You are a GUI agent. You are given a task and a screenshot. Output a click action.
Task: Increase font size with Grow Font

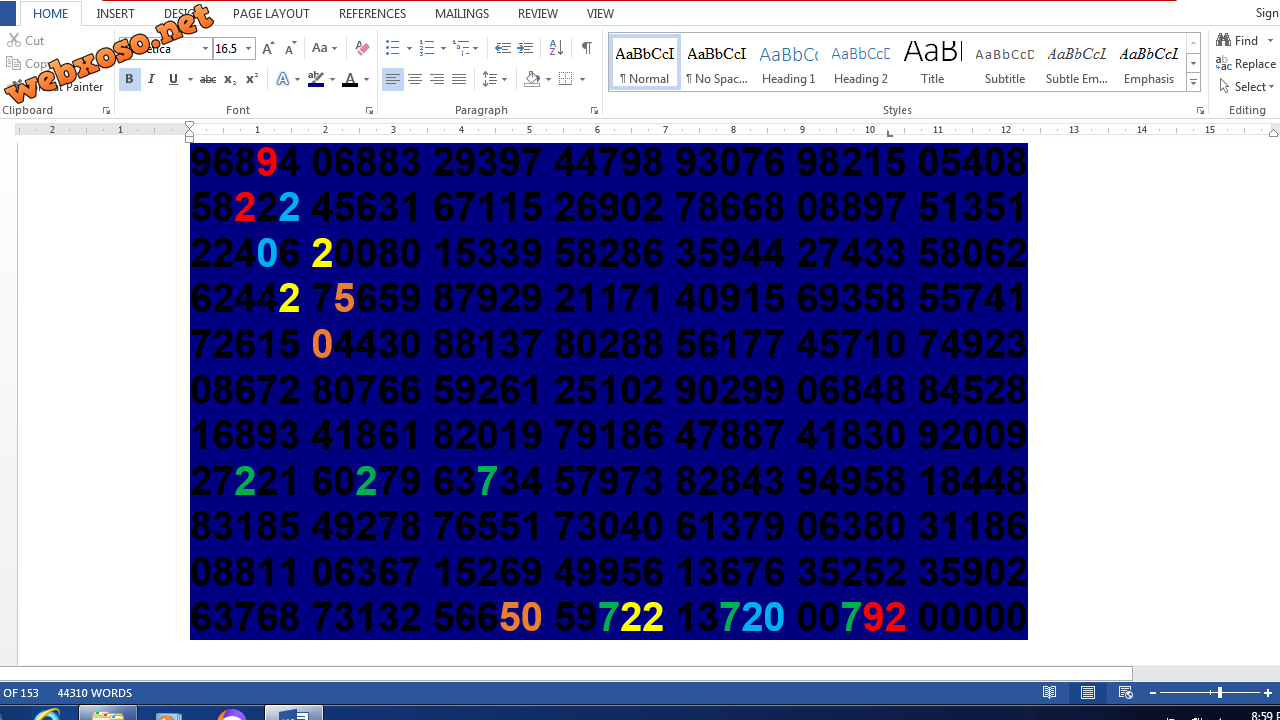coord(268,48)
